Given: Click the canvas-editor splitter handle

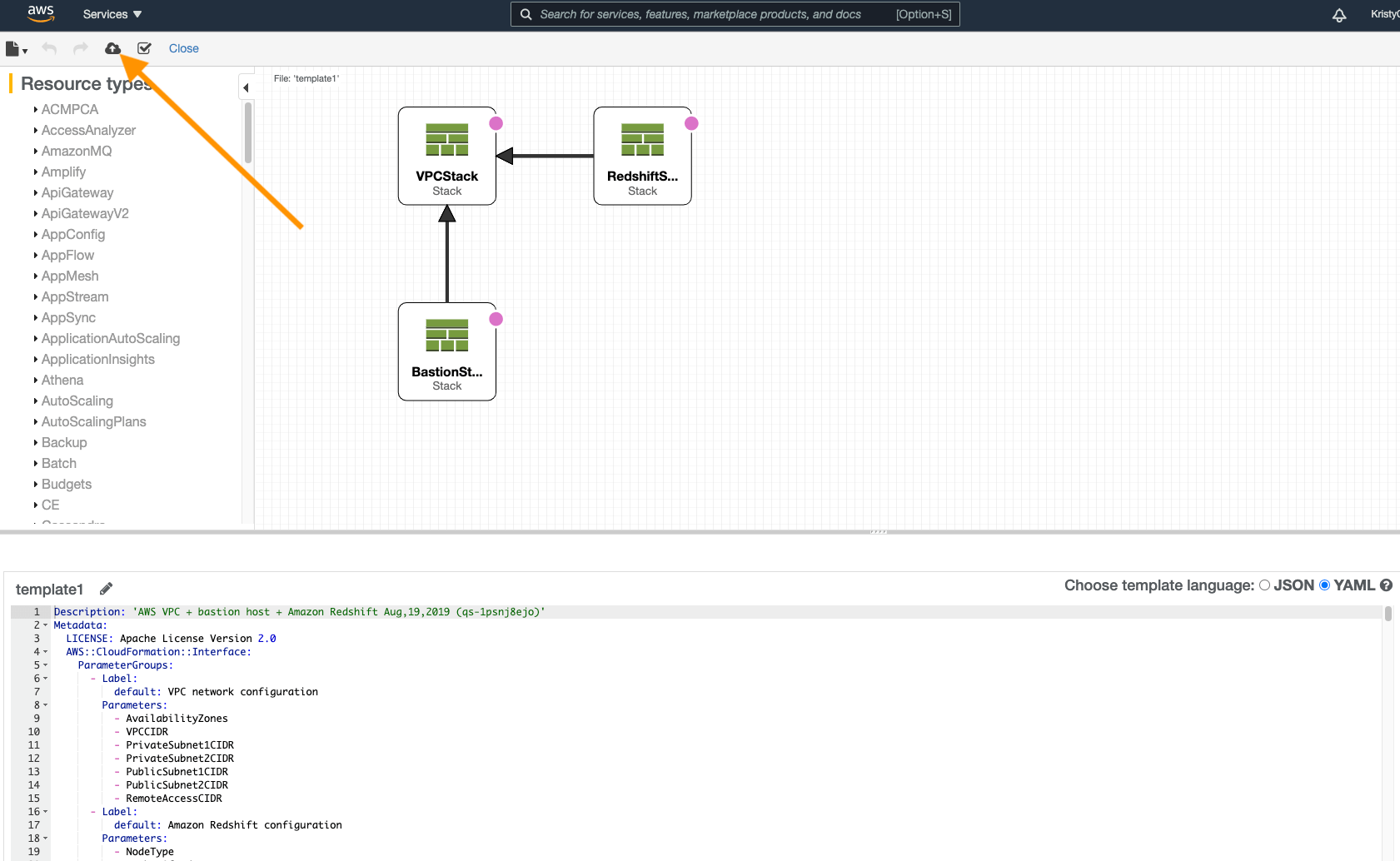Looking at the screenshot, I should (878, 531).
